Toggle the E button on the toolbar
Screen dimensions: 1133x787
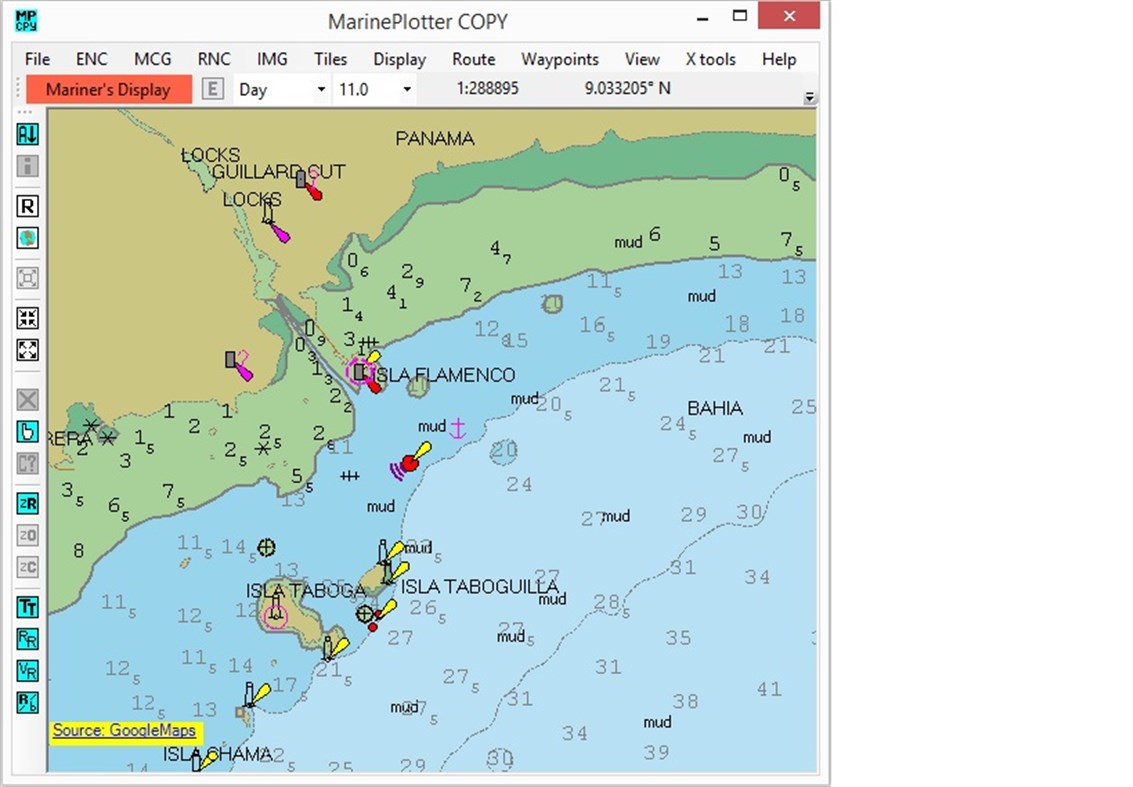(x=211, y=89)
